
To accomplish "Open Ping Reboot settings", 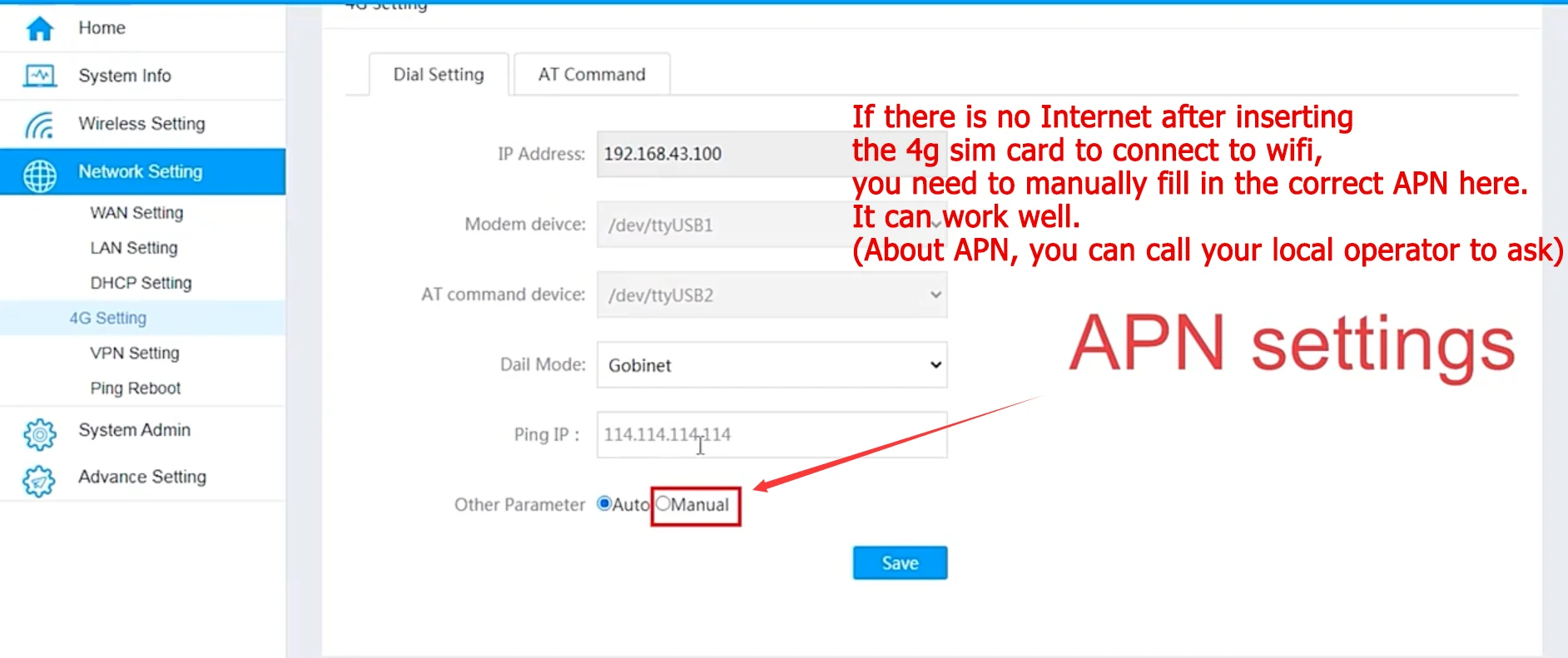I will (135, 388).
